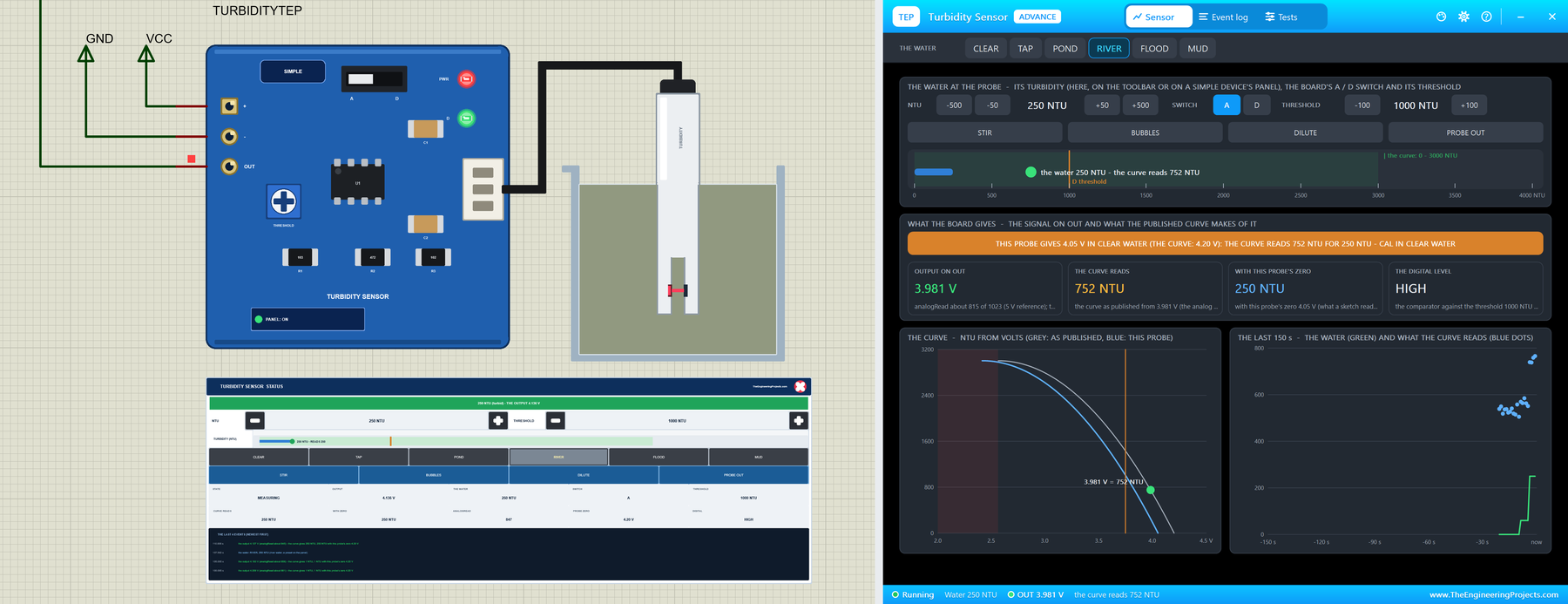The width and height of the screenshot is (1568, 604).
Task: Click the turbidity probe in the tank
Action: click(677, 196)
